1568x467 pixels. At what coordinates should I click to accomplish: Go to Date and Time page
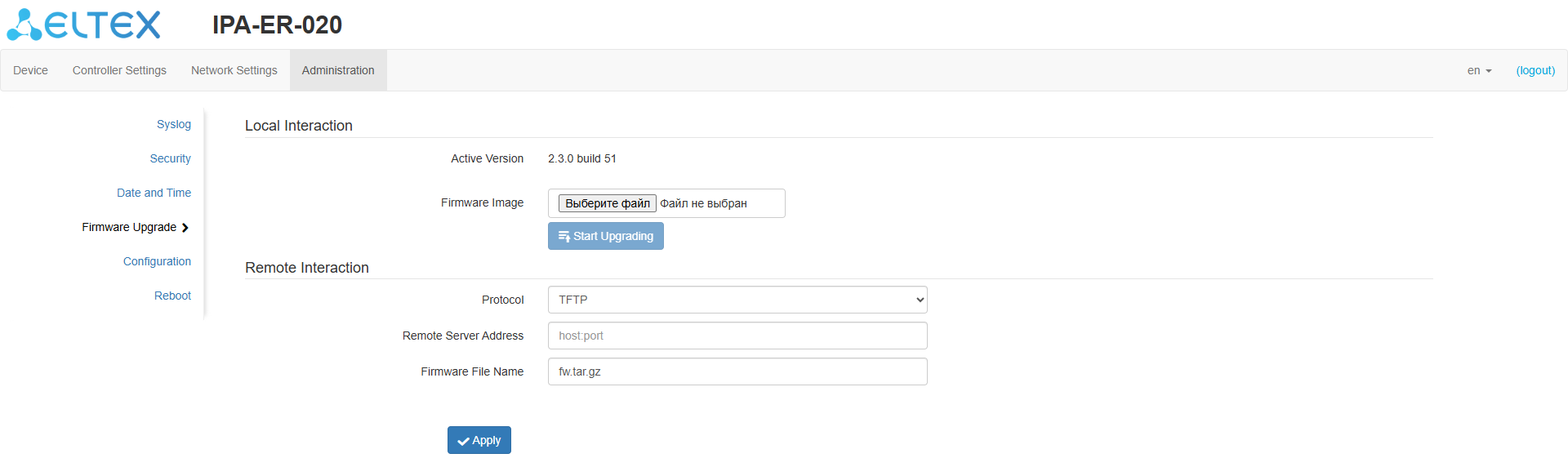154,193
